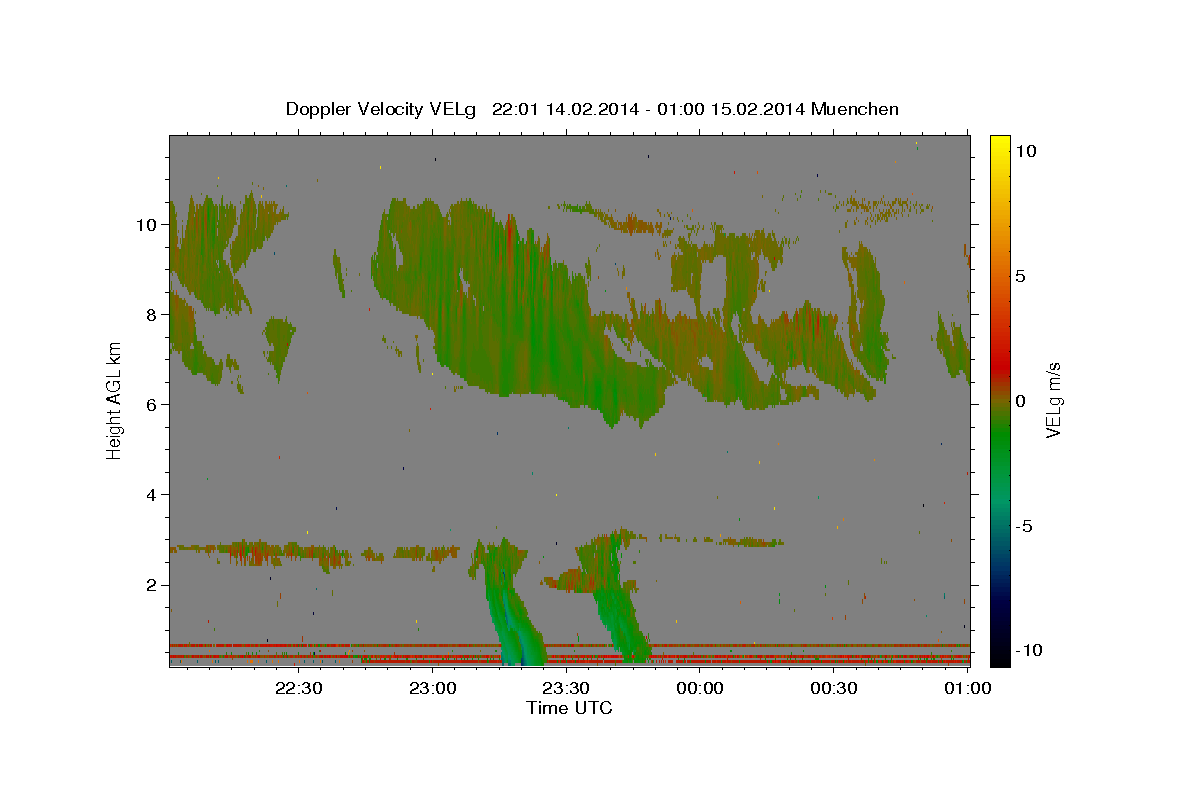Click the plot title 'Doppler Velocity VELg'
This screenshot has height=800, width=1200.
[383, 109]
